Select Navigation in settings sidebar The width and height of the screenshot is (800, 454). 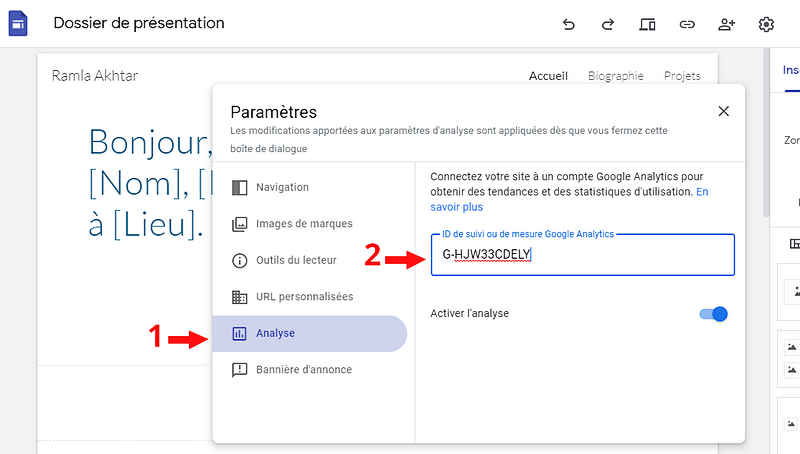(282, 187)
